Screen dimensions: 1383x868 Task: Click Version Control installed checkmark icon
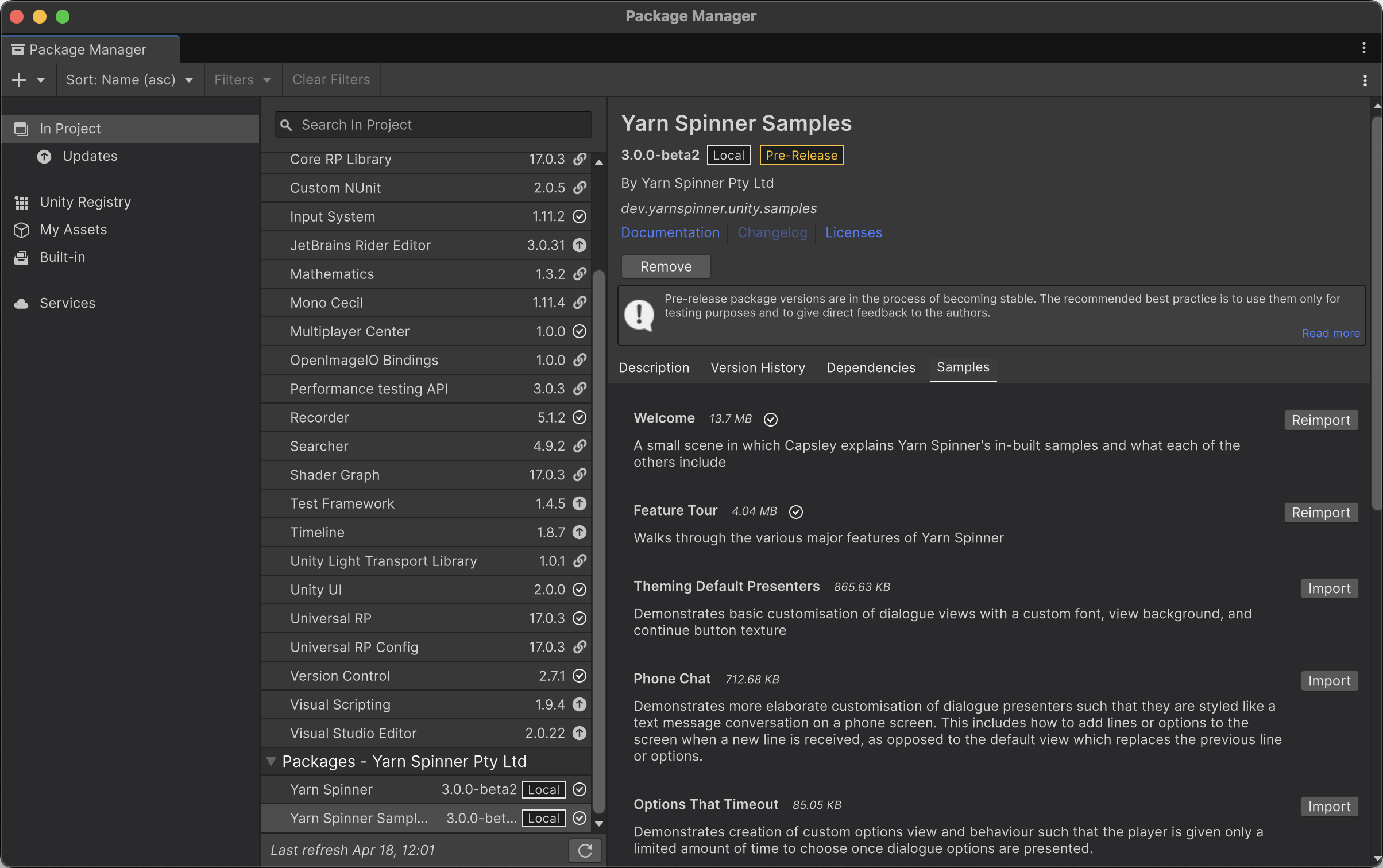tap(580, 676)
